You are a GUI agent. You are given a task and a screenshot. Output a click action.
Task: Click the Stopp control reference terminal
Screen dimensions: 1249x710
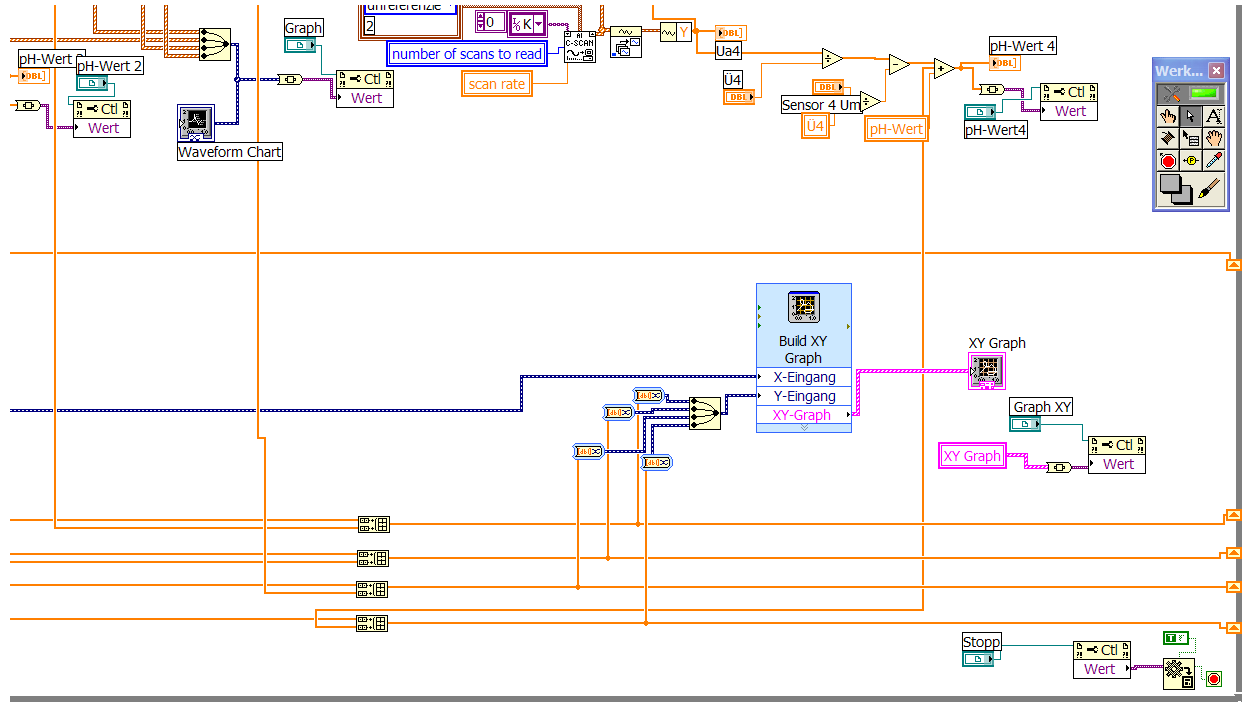978,659
